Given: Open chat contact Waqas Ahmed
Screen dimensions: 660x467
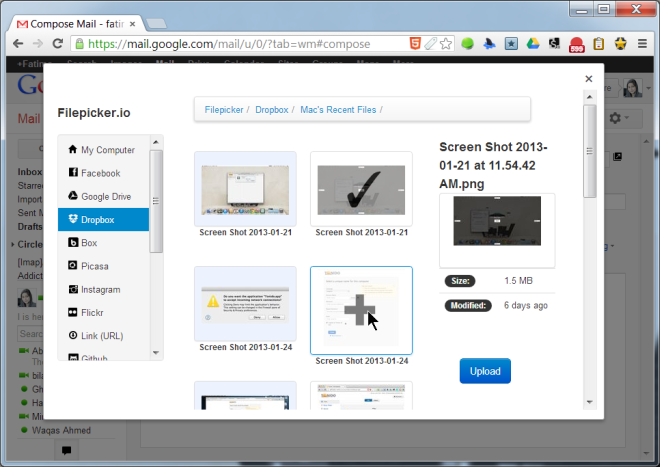Looking at the screenshot, I should click(x=61, y=430).
